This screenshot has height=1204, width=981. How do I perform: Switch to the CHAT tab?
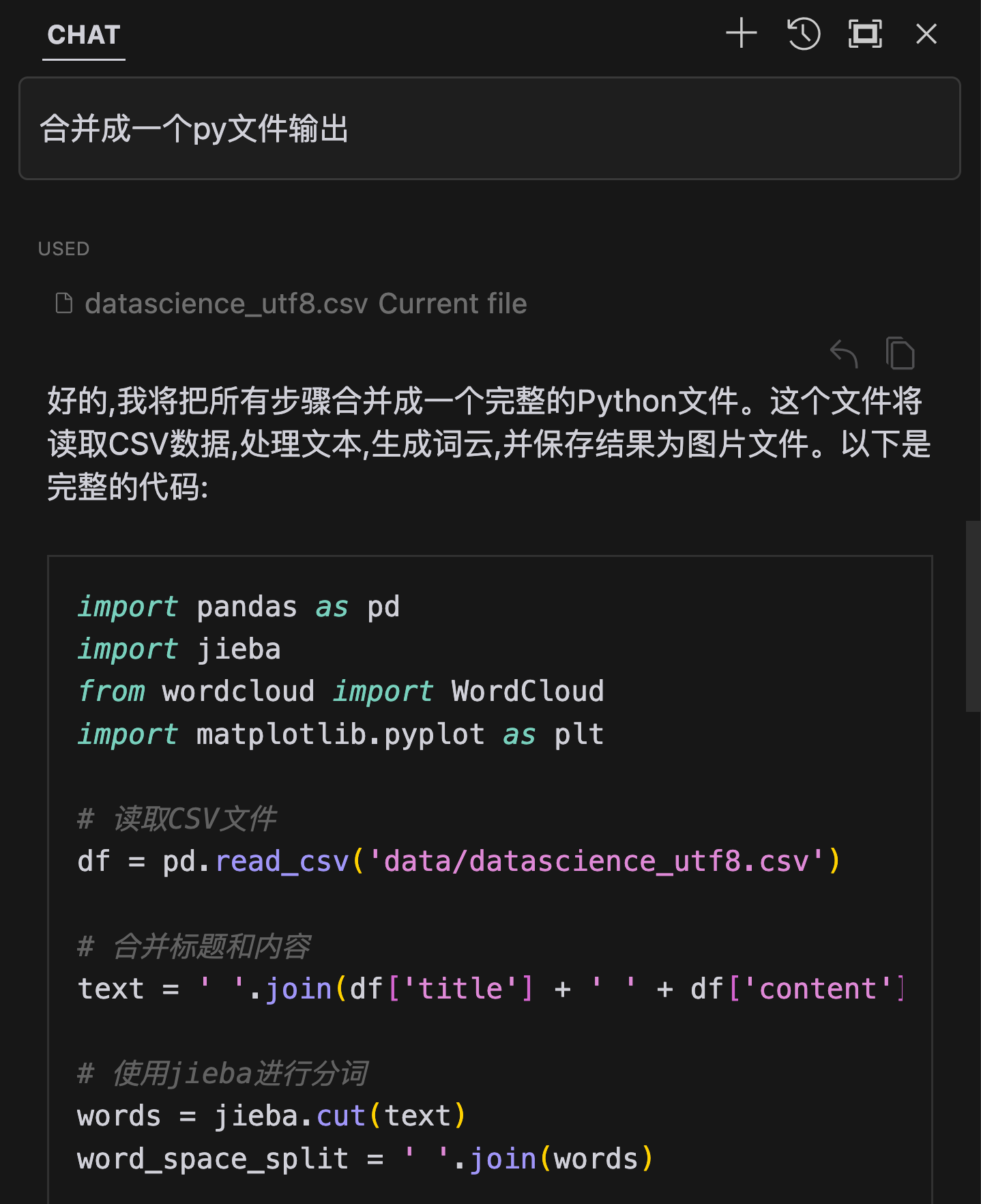[x=83, y=35]
